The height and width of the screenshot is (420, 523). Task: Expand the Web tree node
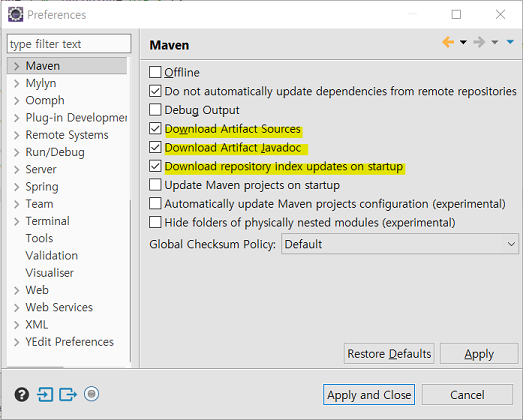pyautogui.click(x=17, y=291)
